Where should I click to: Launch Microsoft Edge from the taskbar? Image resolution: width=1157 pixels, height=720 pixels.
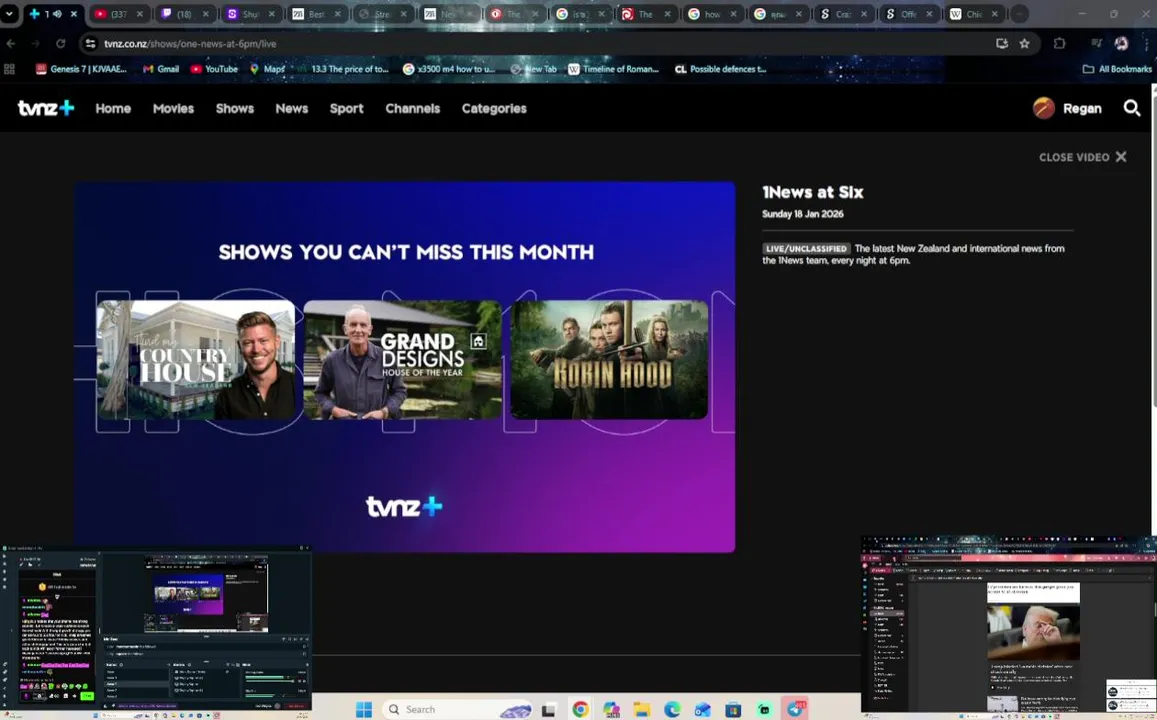672,710
